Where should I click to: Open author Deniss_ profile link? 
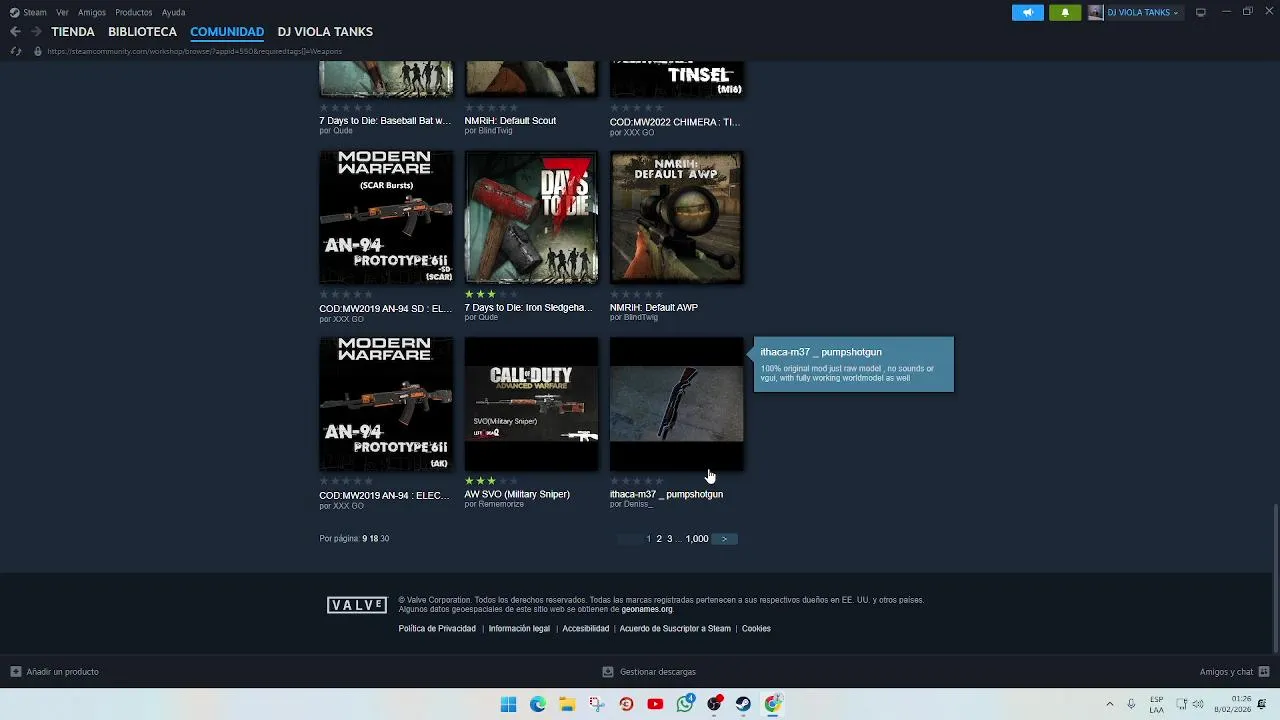pyautogui.click(x=637, y=505)
